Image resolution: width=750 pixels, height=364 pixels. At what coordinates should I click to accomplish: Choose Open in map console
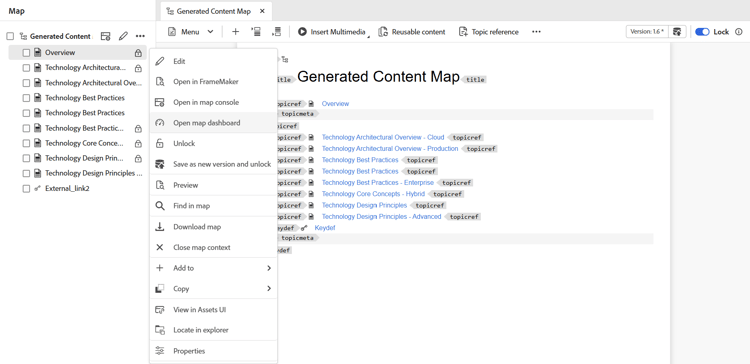pos(213,102)
